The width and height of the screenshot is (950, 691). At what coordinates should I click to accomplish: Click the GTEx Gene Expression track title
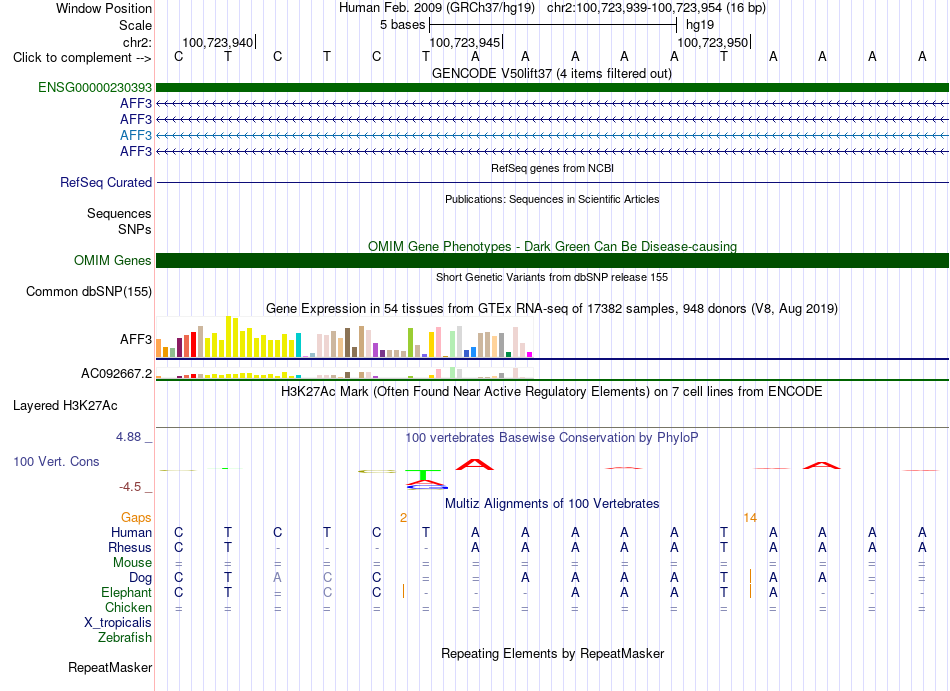pyautogui.click(x=551, y=308)
